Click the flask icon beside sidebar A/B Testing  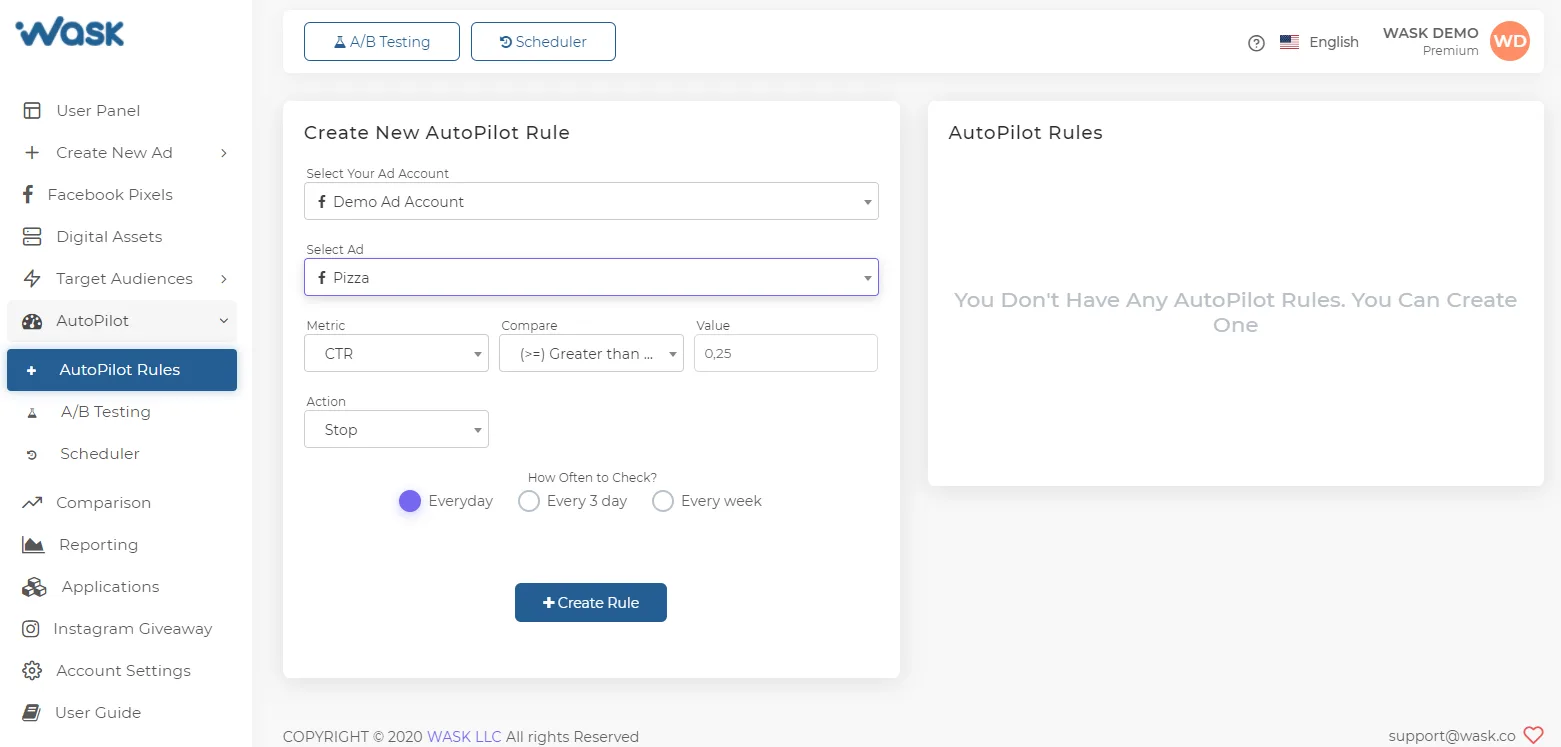(32, 412)
